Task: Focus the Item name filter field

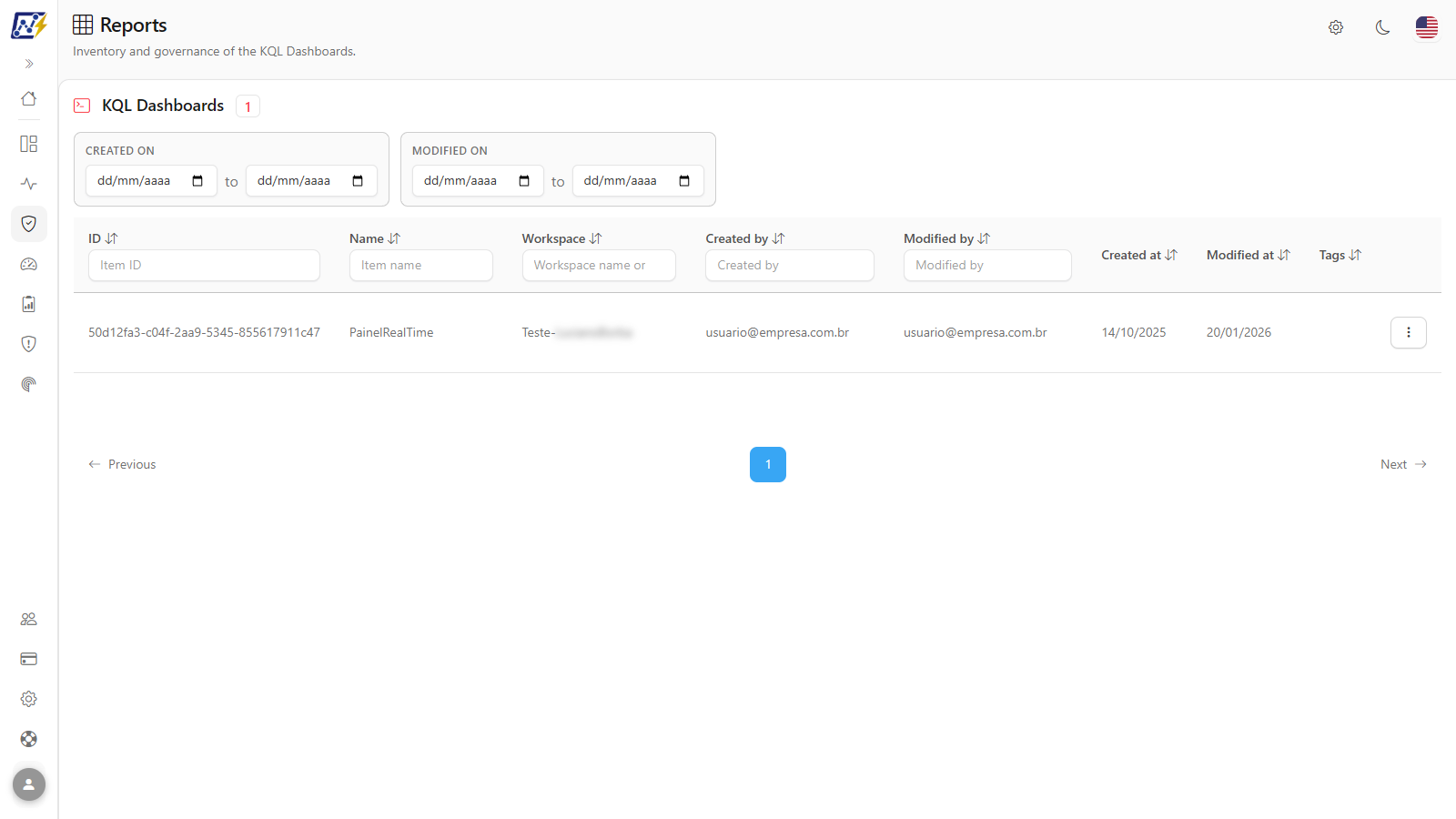Action: pyautogui.click(x=421, y=266)
